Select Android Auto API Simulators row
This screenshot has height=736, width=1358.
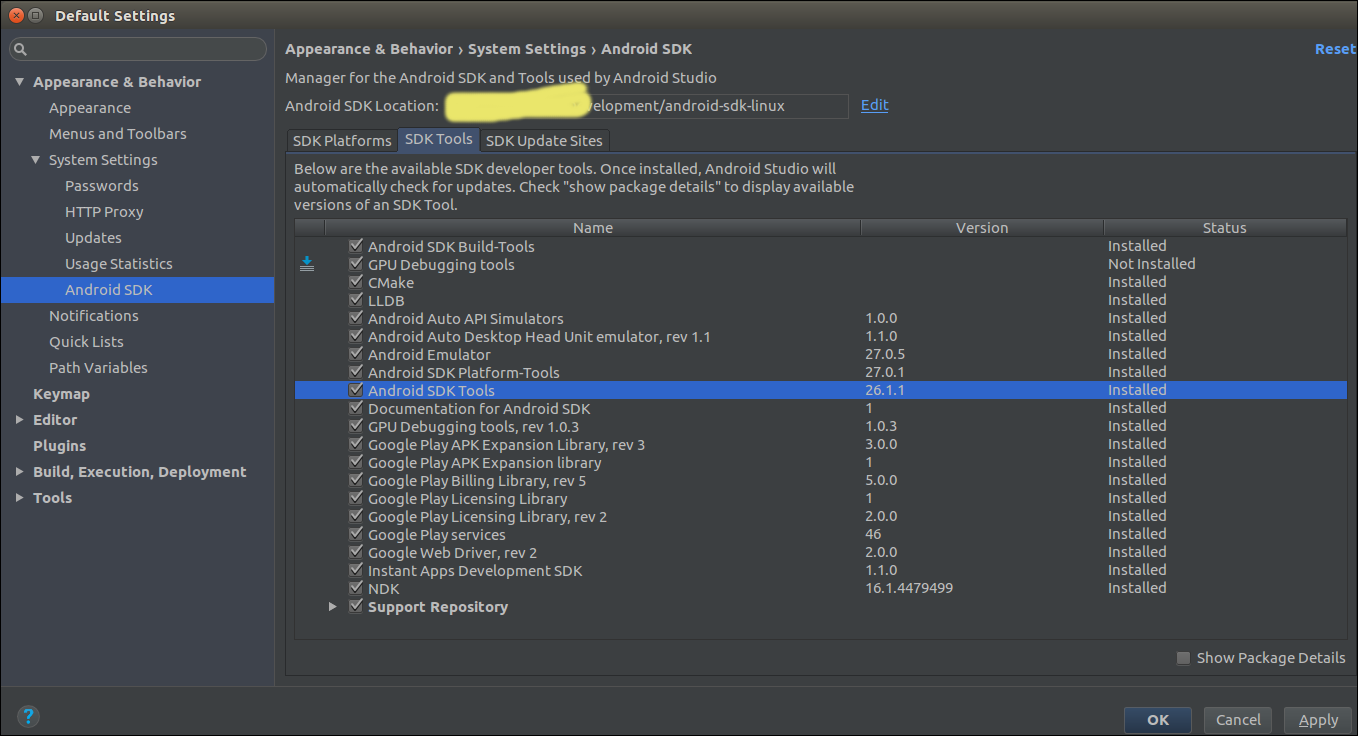pos(821,318)
